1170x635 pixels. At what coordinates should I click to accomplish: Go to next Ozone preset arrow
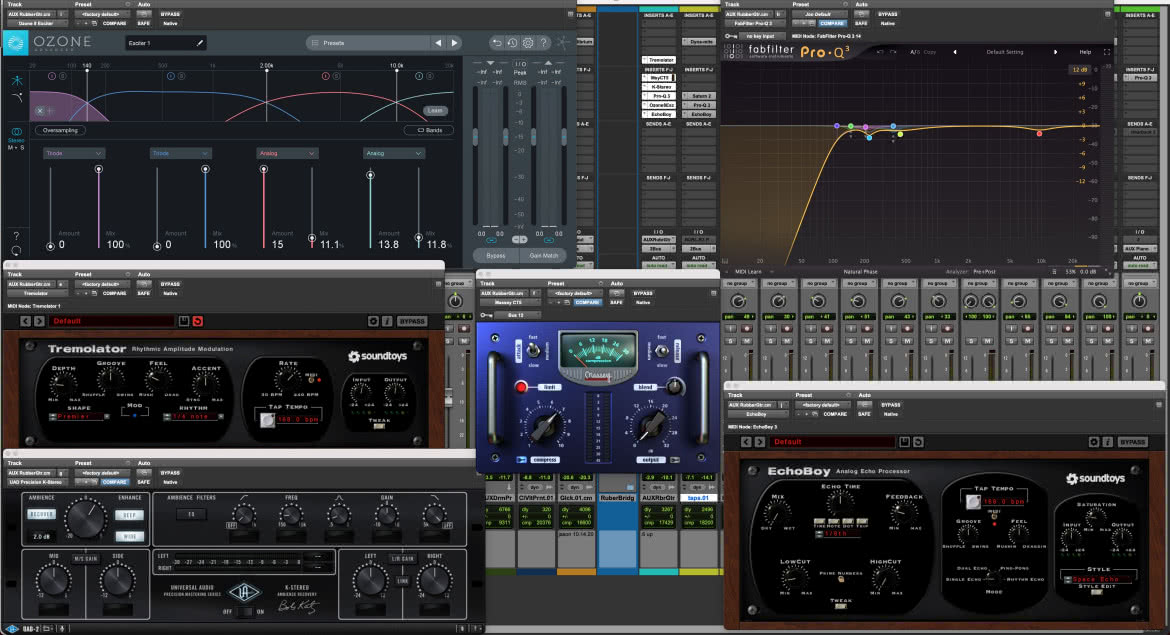pyautogui.click(x=454, y=43)
